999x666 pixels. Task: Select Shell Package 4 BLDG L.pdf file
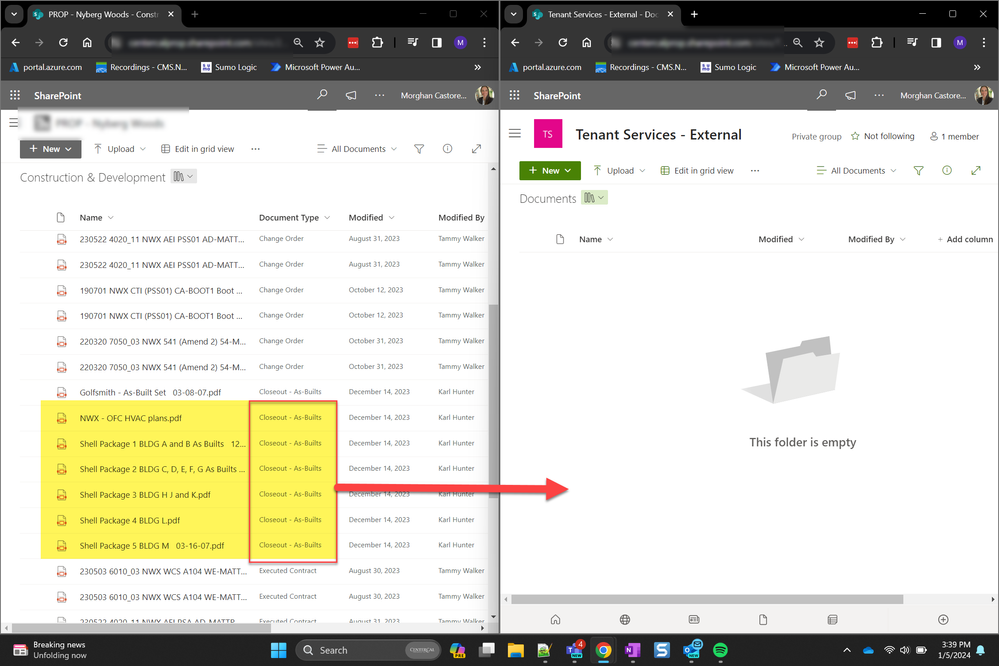[129, 520]
